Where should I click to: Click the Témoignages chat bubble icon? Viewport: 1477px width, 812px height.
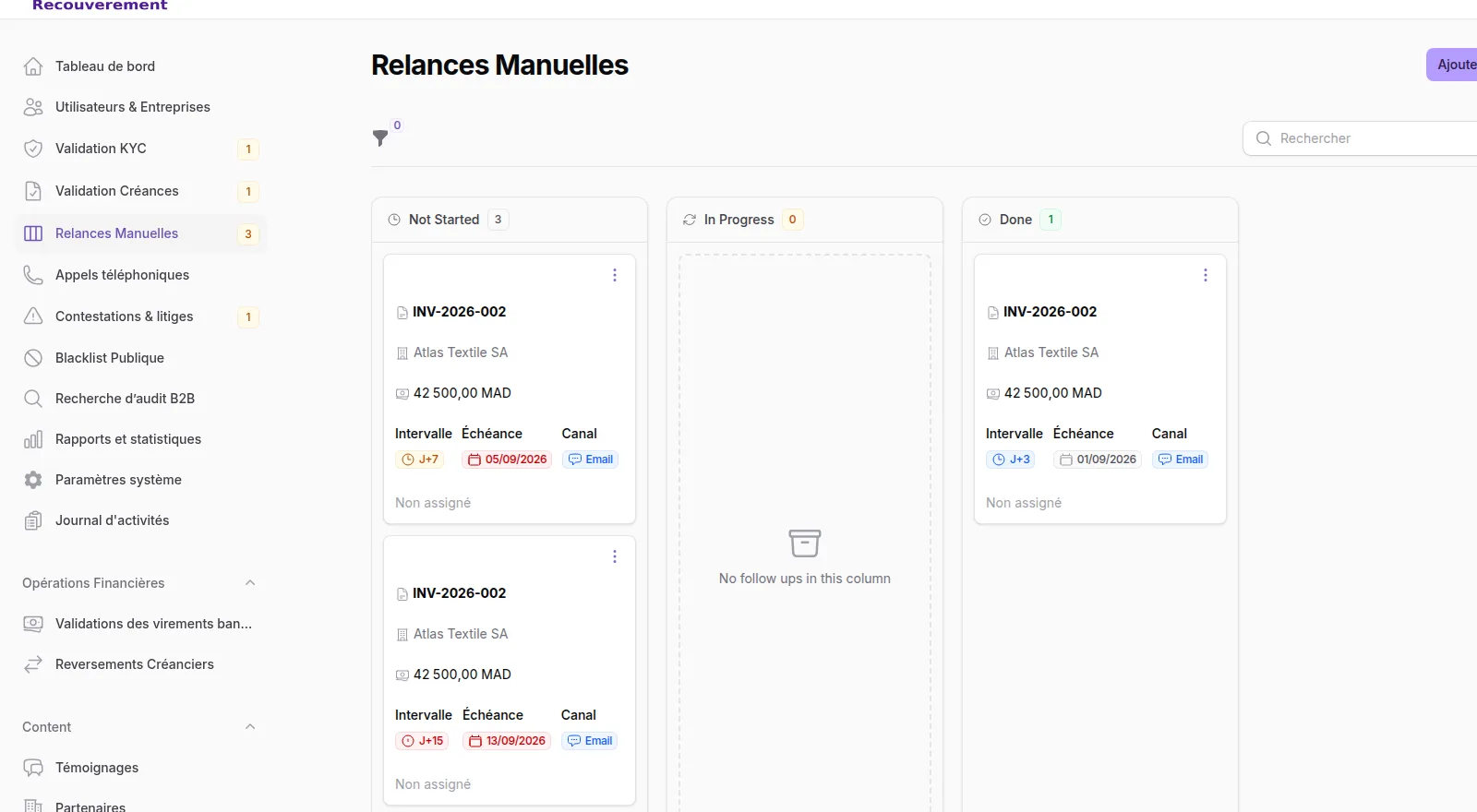pyautogui.click(x=33, y=768)
